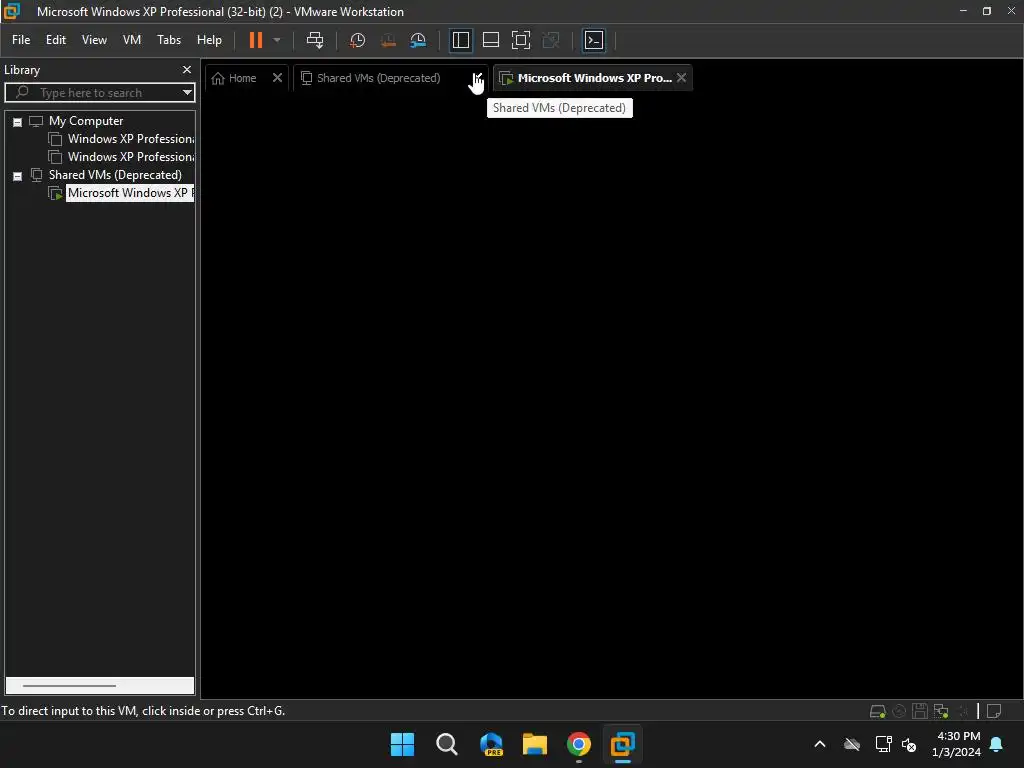Screen dimensions: 1024x768
Task: Open the message log note icon
Action: [x=994, y=711]
